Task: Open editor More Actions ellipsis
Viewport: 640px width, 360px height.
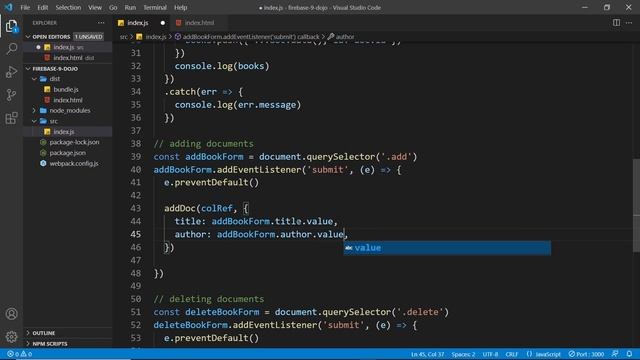Action: point(629,23)
